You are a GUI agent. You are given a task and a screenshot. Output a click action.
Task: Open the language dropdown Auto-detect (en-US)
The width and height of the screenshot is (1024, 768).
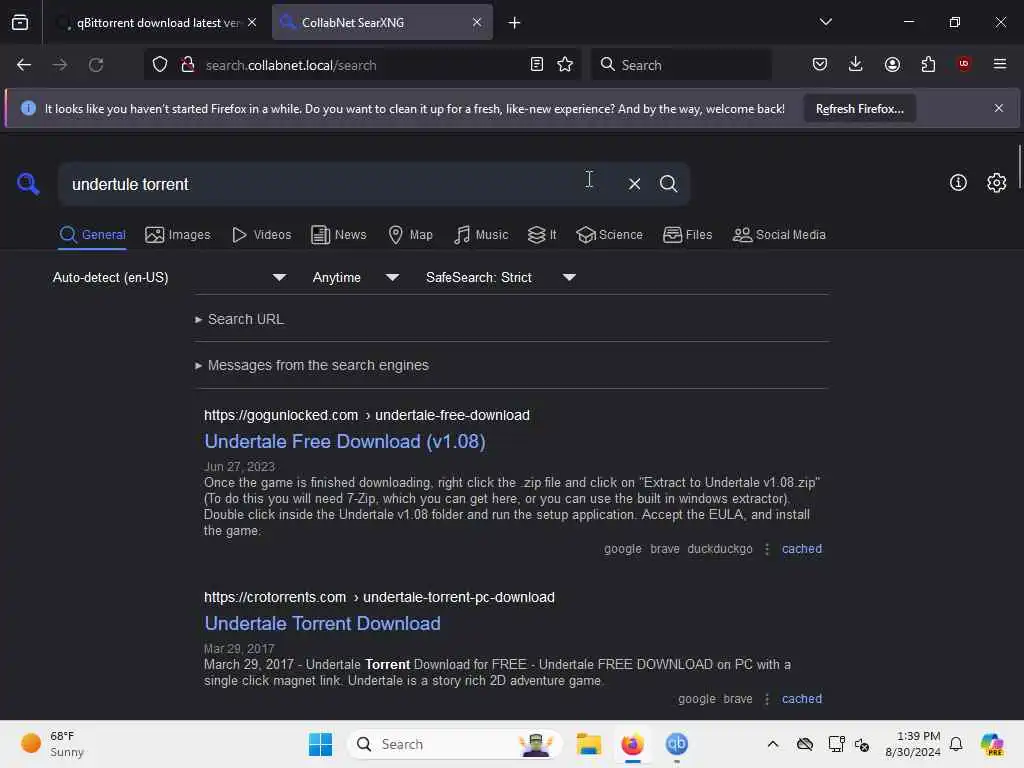coord(170,278)
